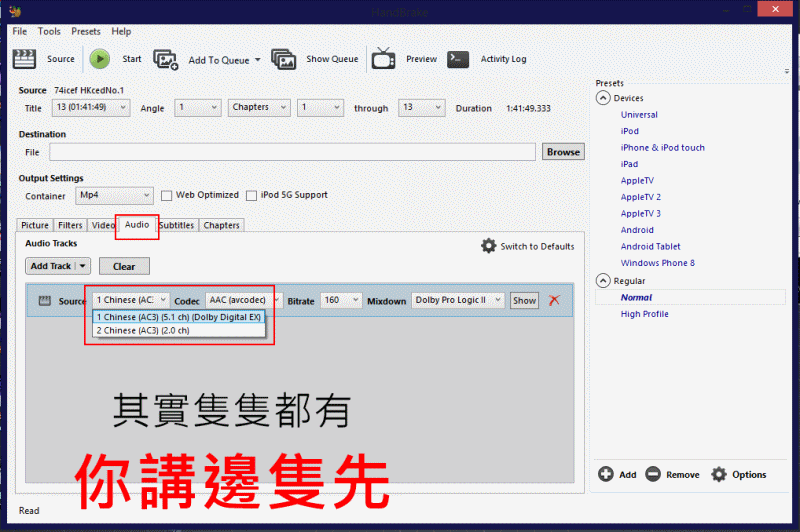Image resolution: width=800 pixels, height=532 pixels.
Task: Collapse the Devices preset group
Action: click(x=603, y=98)
